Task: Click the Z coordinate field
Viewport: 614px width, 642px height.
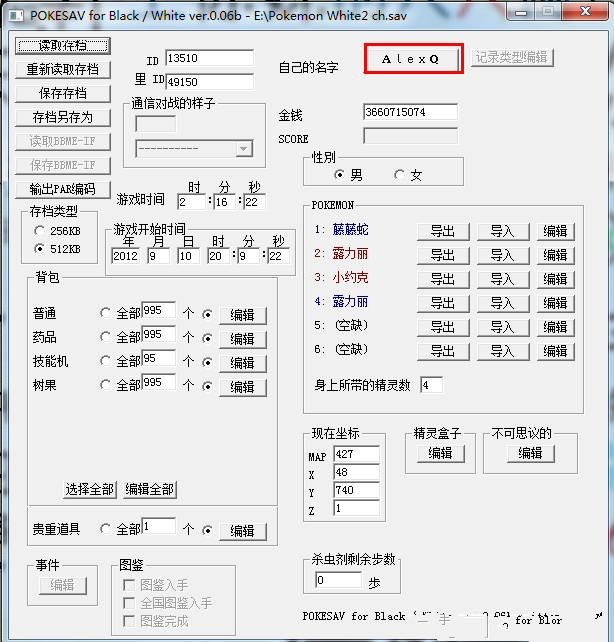Action: click(x=357, y=509)
